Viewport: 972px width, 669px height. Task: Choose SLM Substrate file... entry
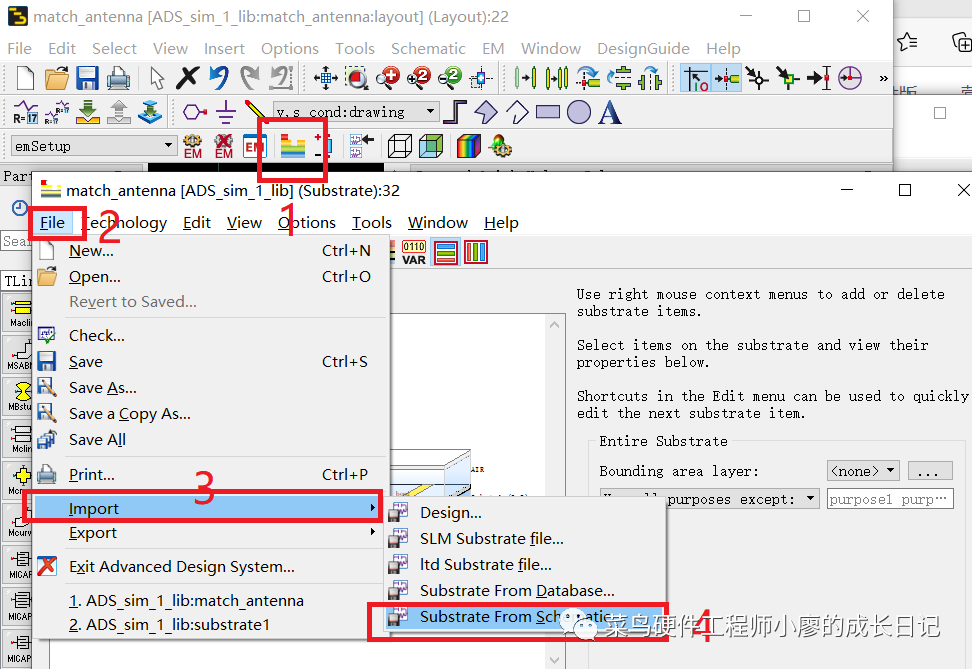pos(525,538)
